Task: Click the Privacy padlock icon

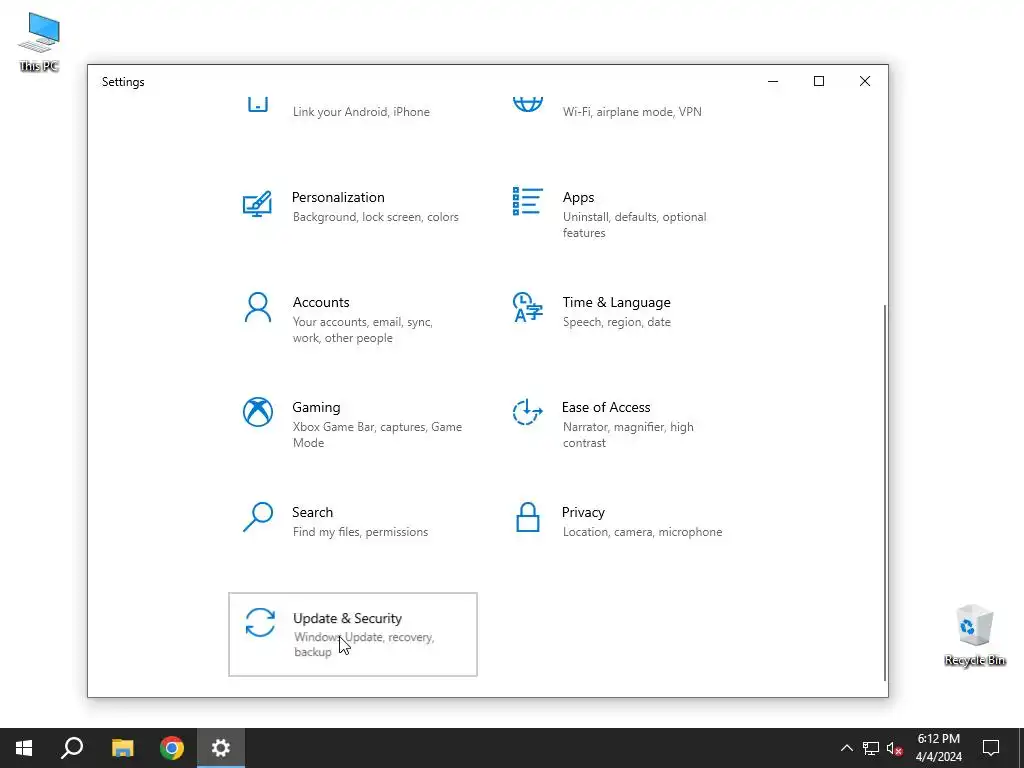Action: 528,517
